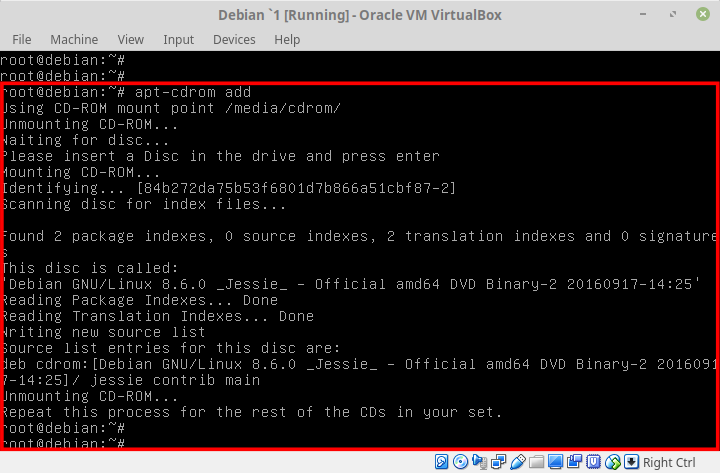Screen dimensions: 720x473
Task: Click the 'Using CD-ROM mount point /media/cdrom/' line
Action: 171,108
